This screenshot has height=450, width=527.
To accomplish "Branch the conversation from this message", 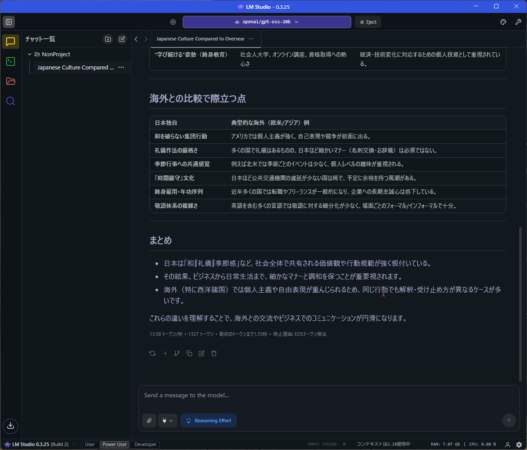I will coord(177,354).
